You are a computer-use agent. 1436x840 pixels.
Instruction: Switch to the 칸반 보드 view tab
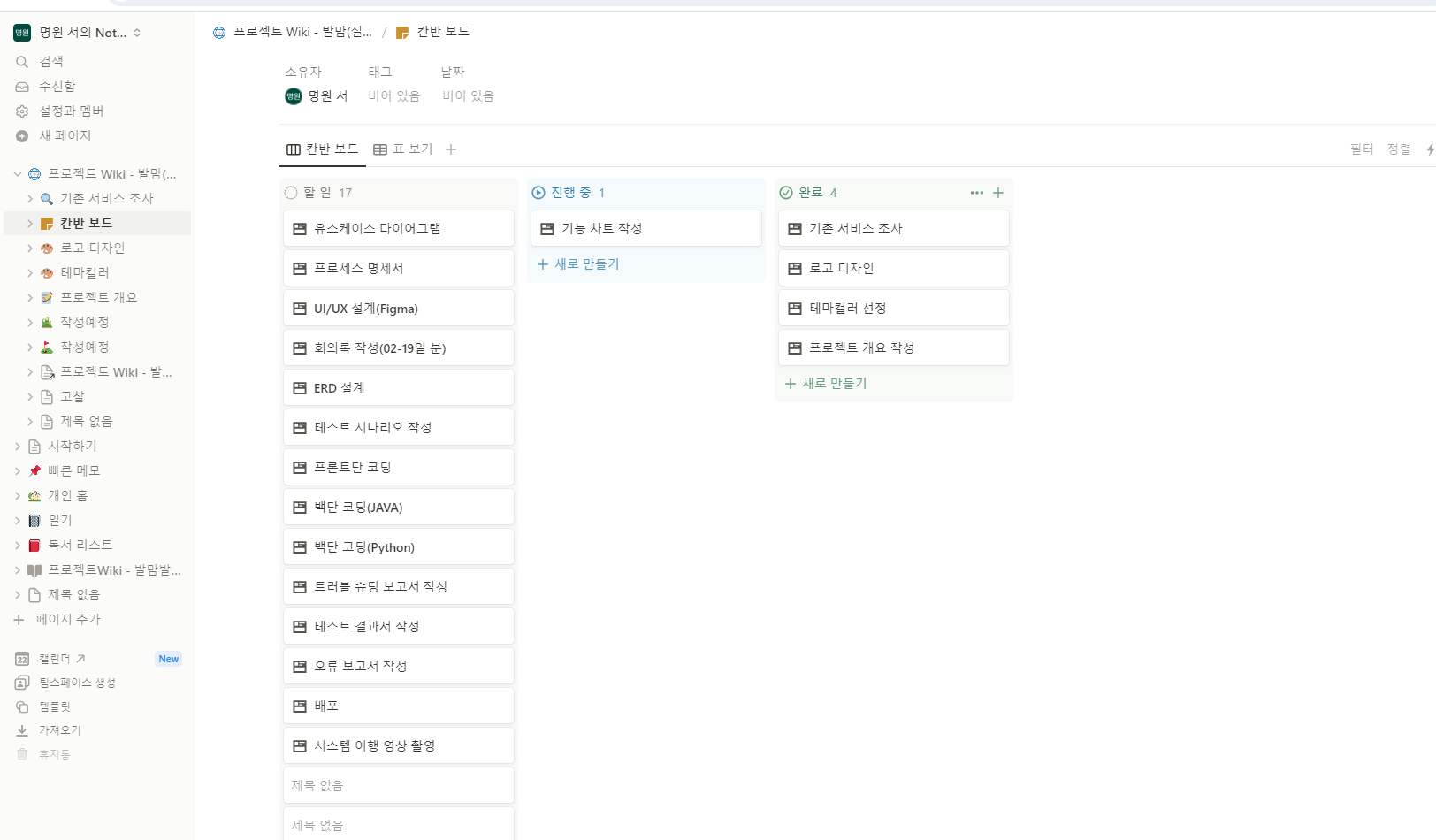pos(323,149)
